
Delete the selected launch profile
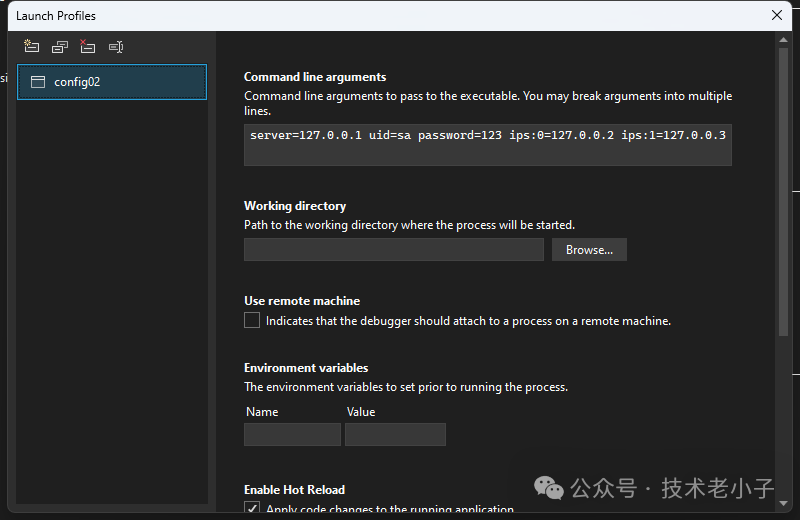tap(87, 47)
